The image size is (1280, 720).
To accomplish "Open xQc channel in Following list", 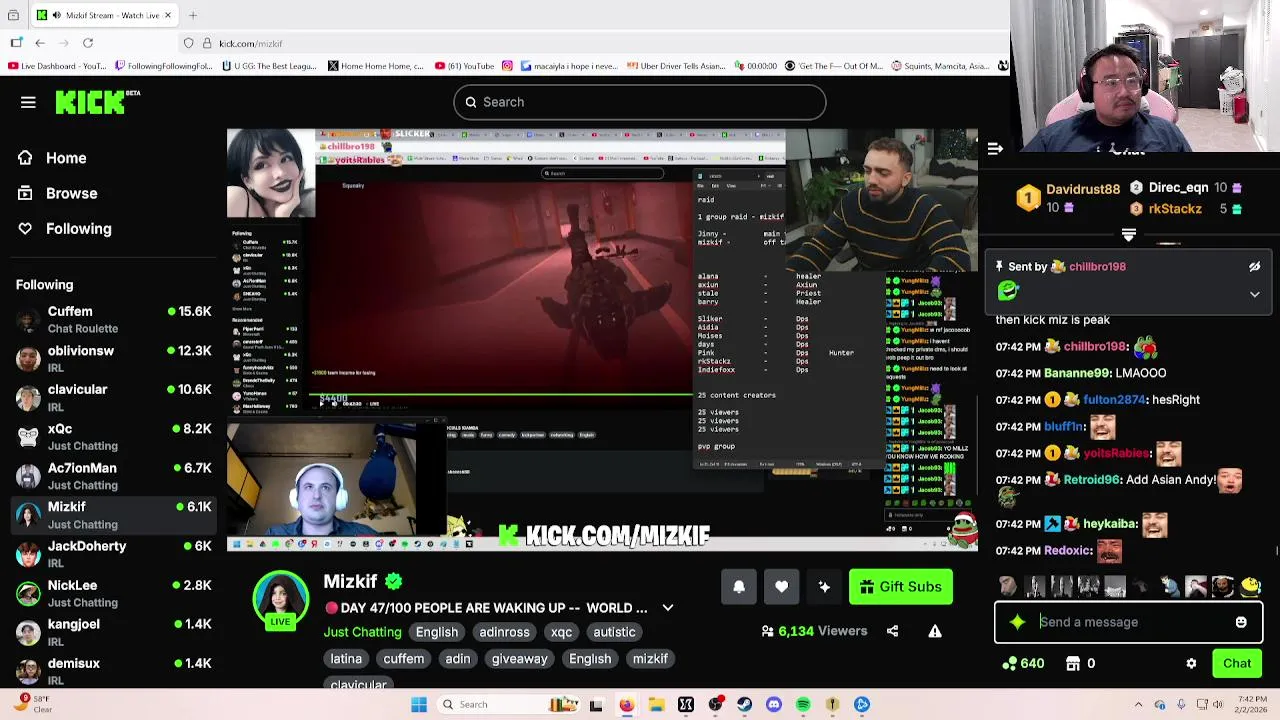I will pos(113,437).
